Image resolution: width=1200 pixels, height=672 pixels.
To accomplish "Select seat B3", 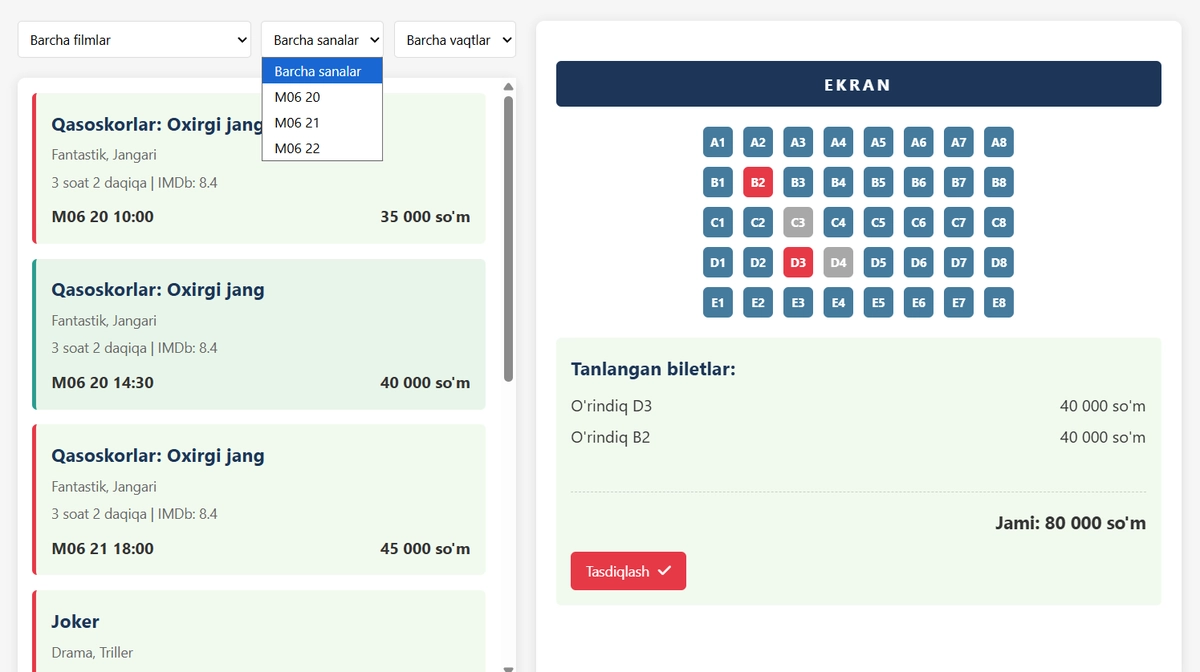I will [x=798, y=182].
